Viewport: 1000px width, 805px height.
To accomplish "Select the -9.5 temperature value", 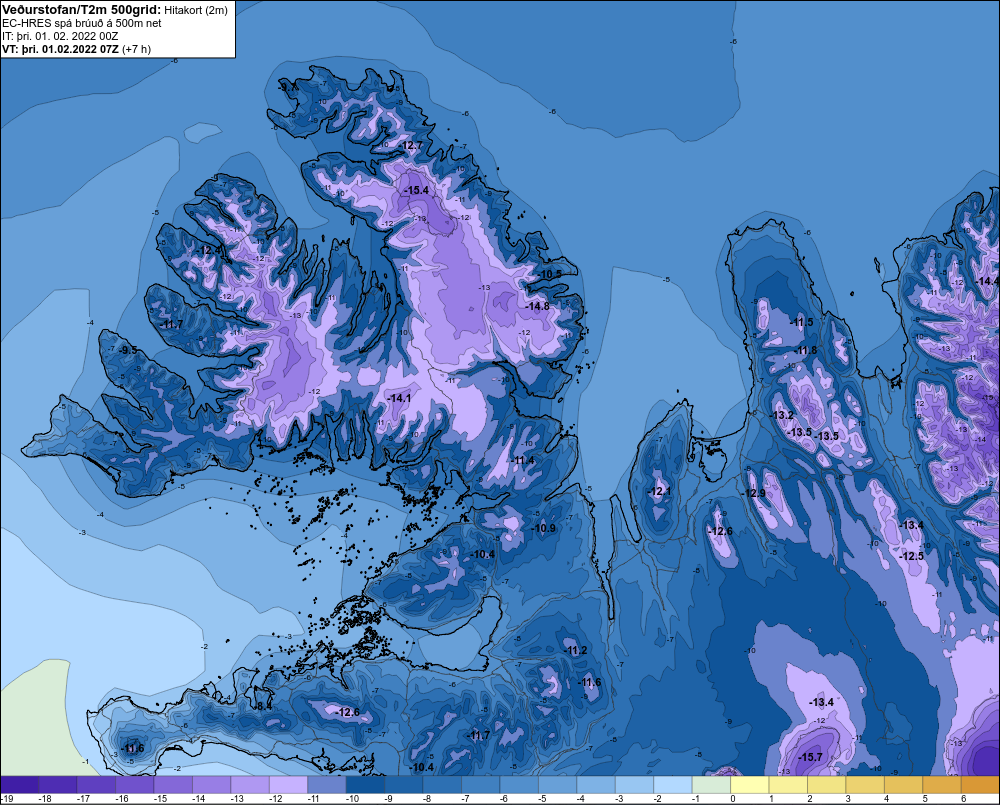I will (x=128, y=350).
